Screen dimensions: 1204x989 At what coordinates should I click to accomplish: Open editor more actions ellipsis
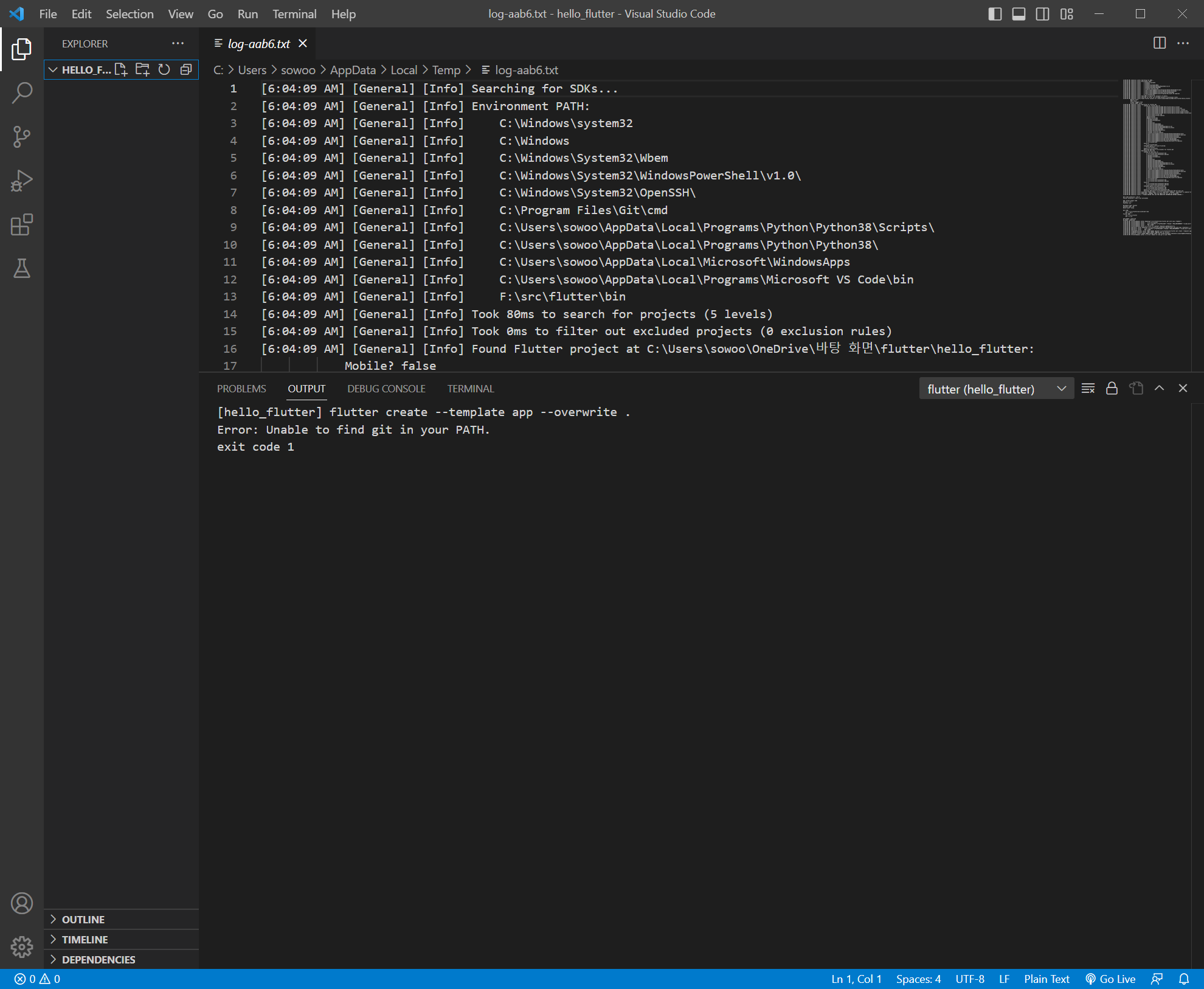click(1183, 43)
